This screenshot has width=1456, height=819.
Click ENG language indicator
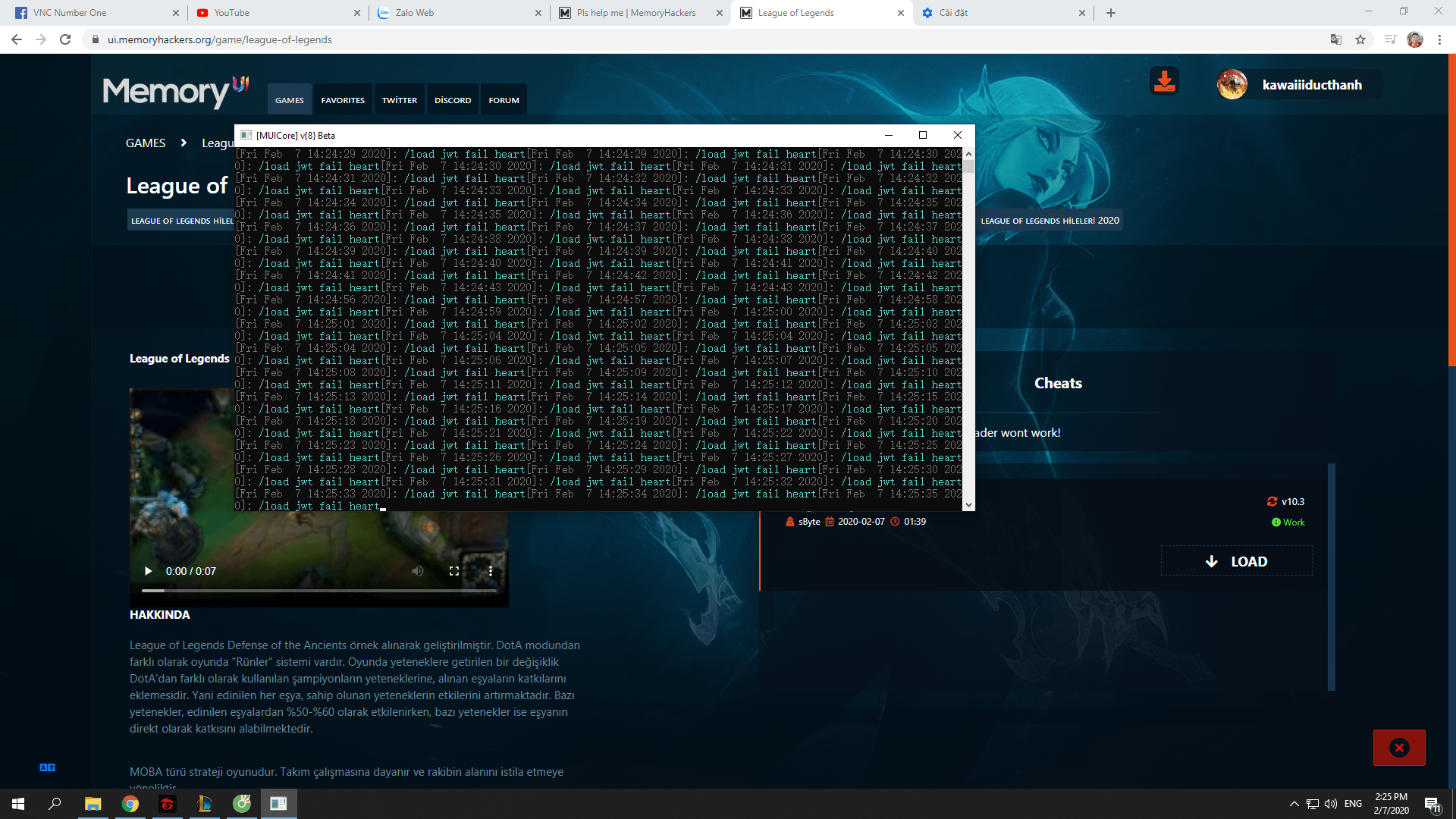coord(1354,804)
